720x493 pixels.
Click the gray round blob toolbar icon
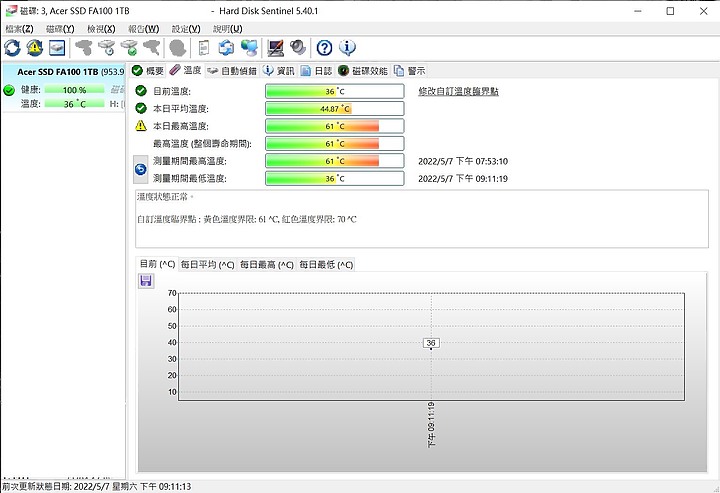click(178, 48)
